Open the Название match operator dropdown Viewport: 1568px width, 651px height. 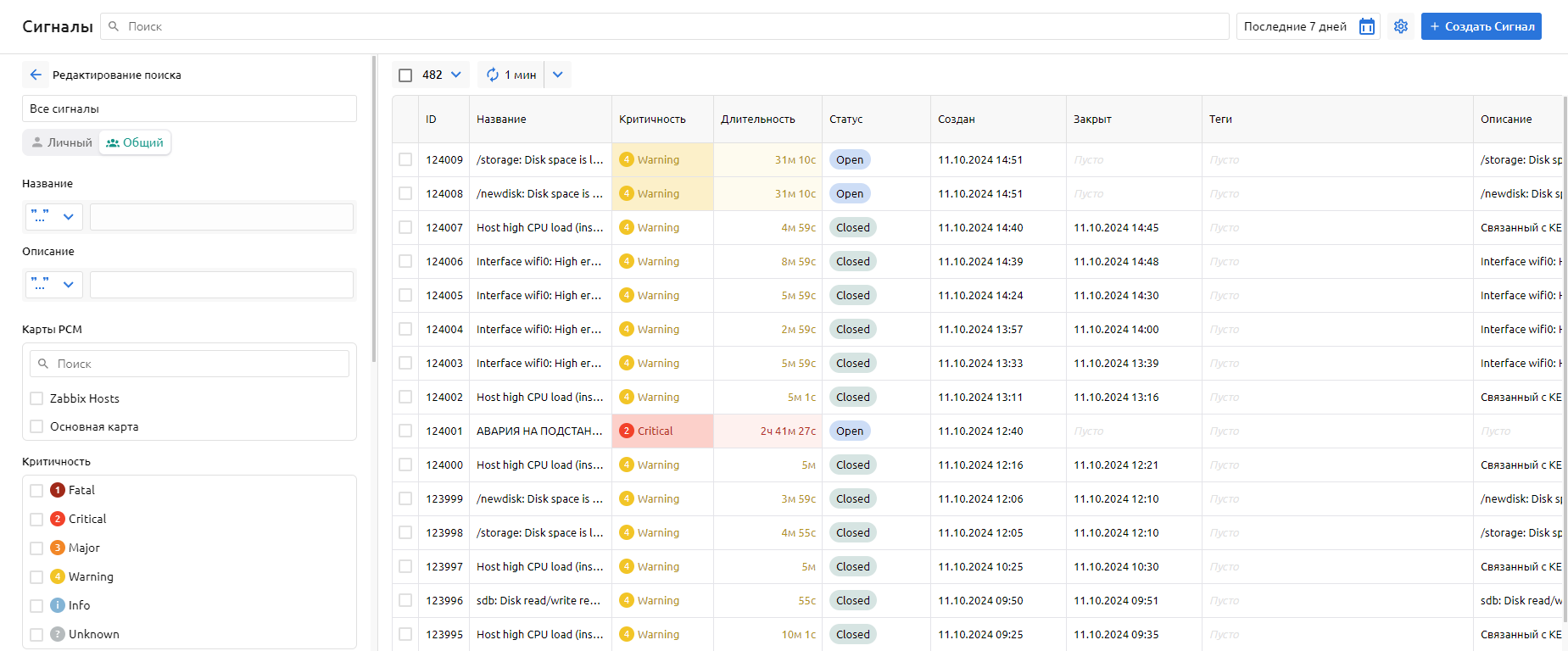(x=53, y=217)
